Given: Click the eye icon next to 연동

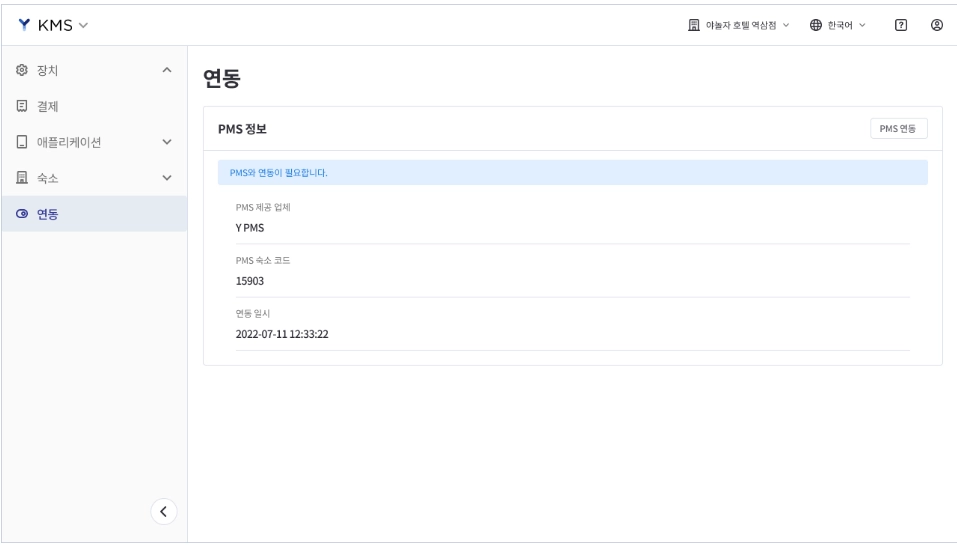Looking at the screenshot, I should [x=22, y=214].
